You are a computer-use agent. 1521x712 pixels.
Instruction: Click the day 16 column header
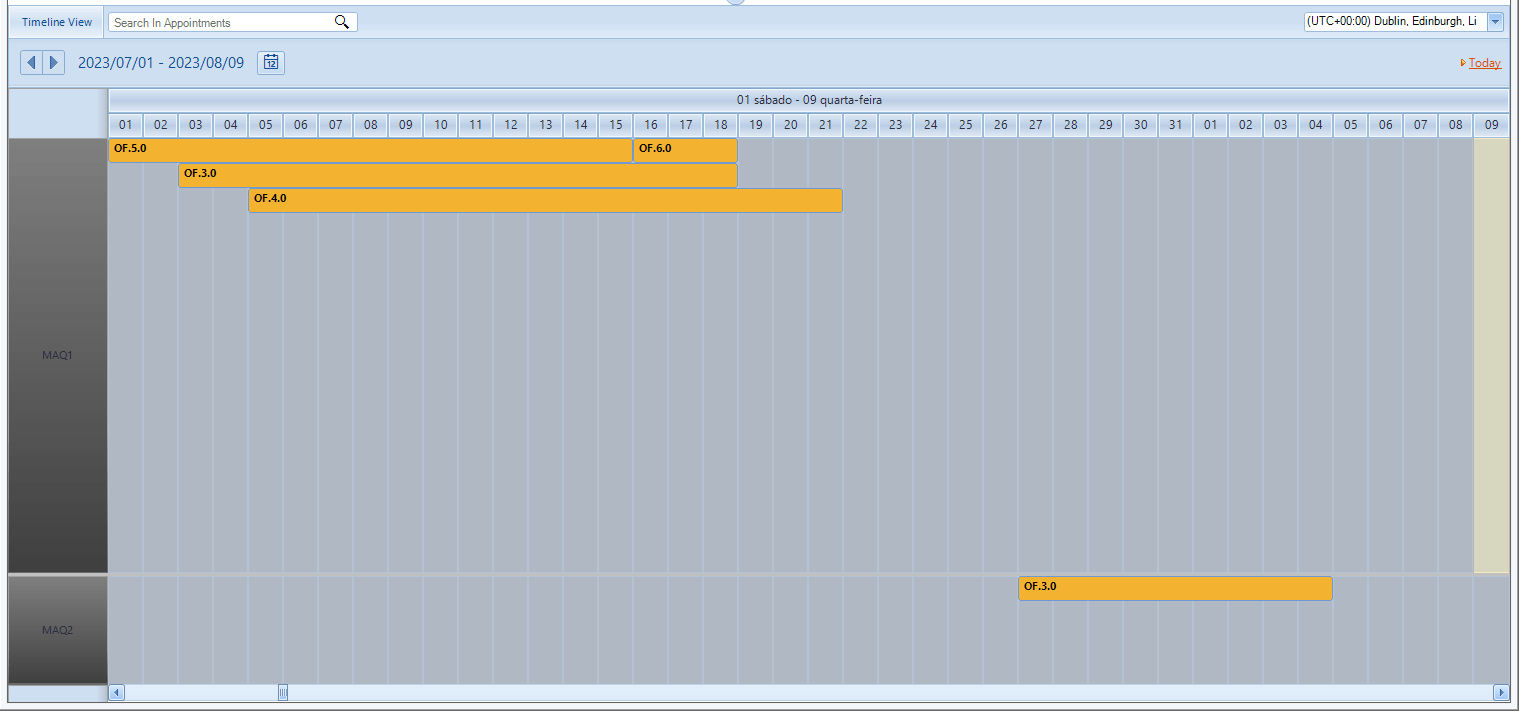650,125
